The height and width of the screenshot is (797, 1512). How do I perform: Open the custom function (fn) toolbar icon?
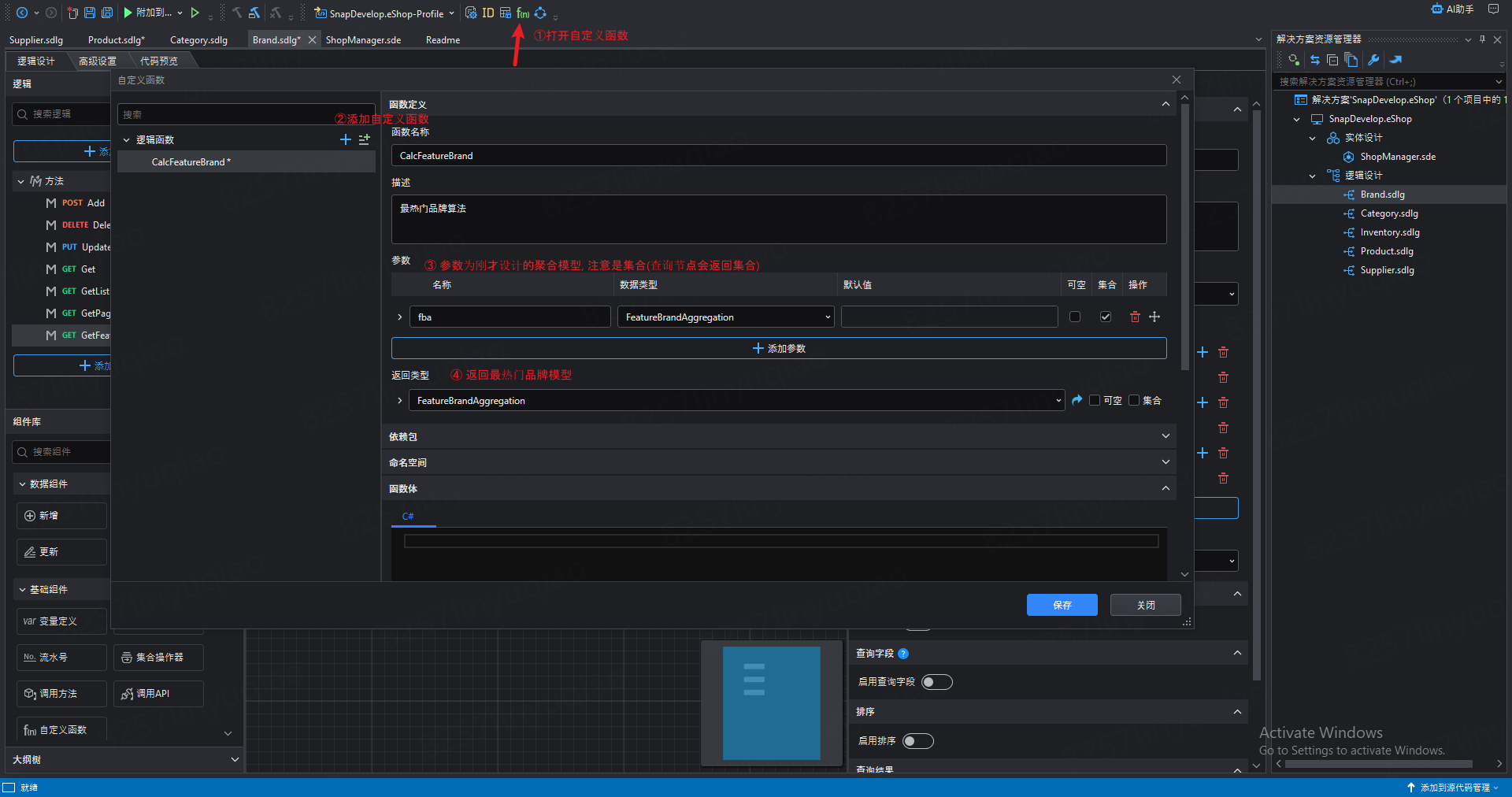(x=522, y=13)
